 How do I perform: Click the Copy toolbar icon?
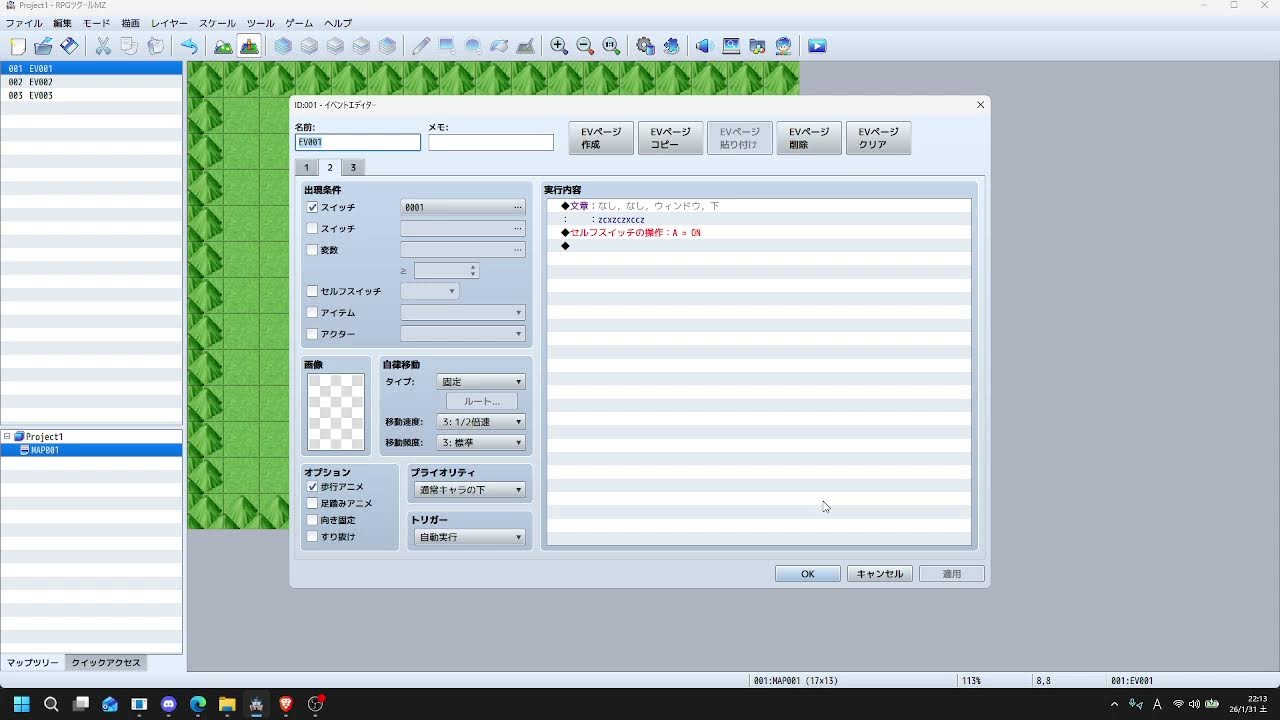(x=129, y=46)
